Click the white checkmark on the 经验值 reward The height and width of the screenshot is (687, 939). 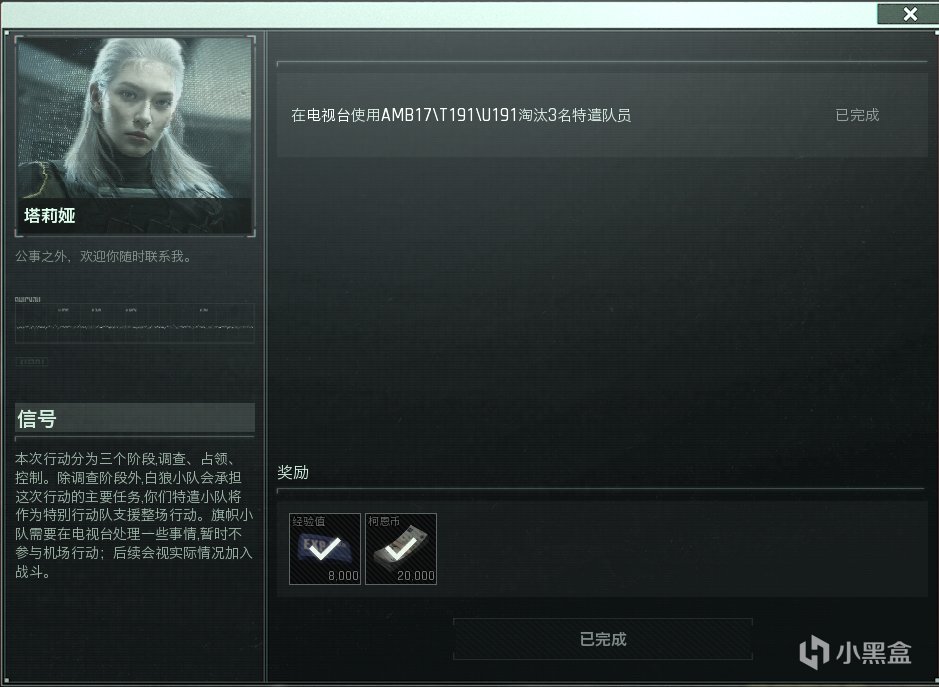click(x=325, y=549)
